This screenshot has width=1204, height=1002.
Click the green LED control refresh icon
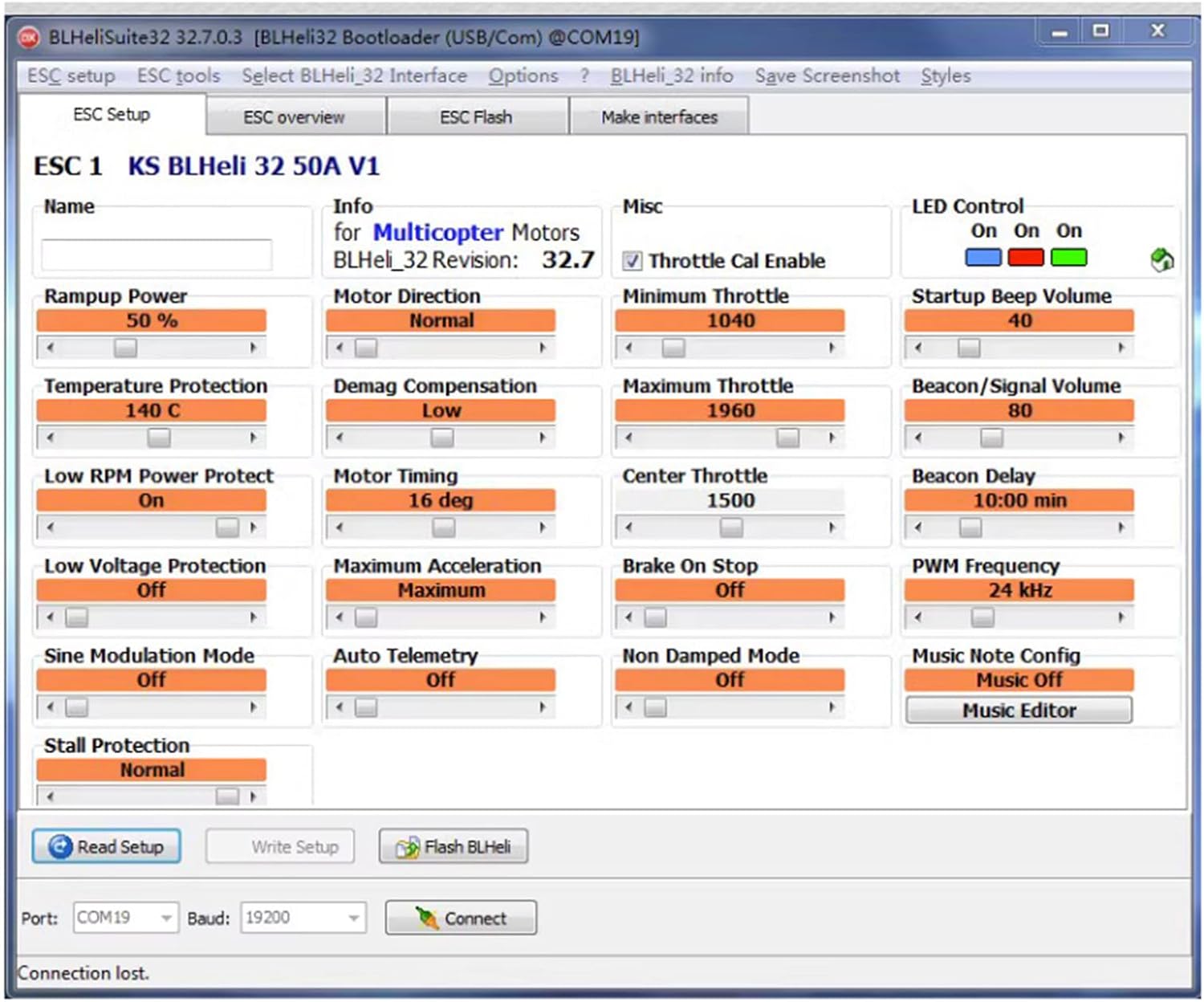[1161, 260]
